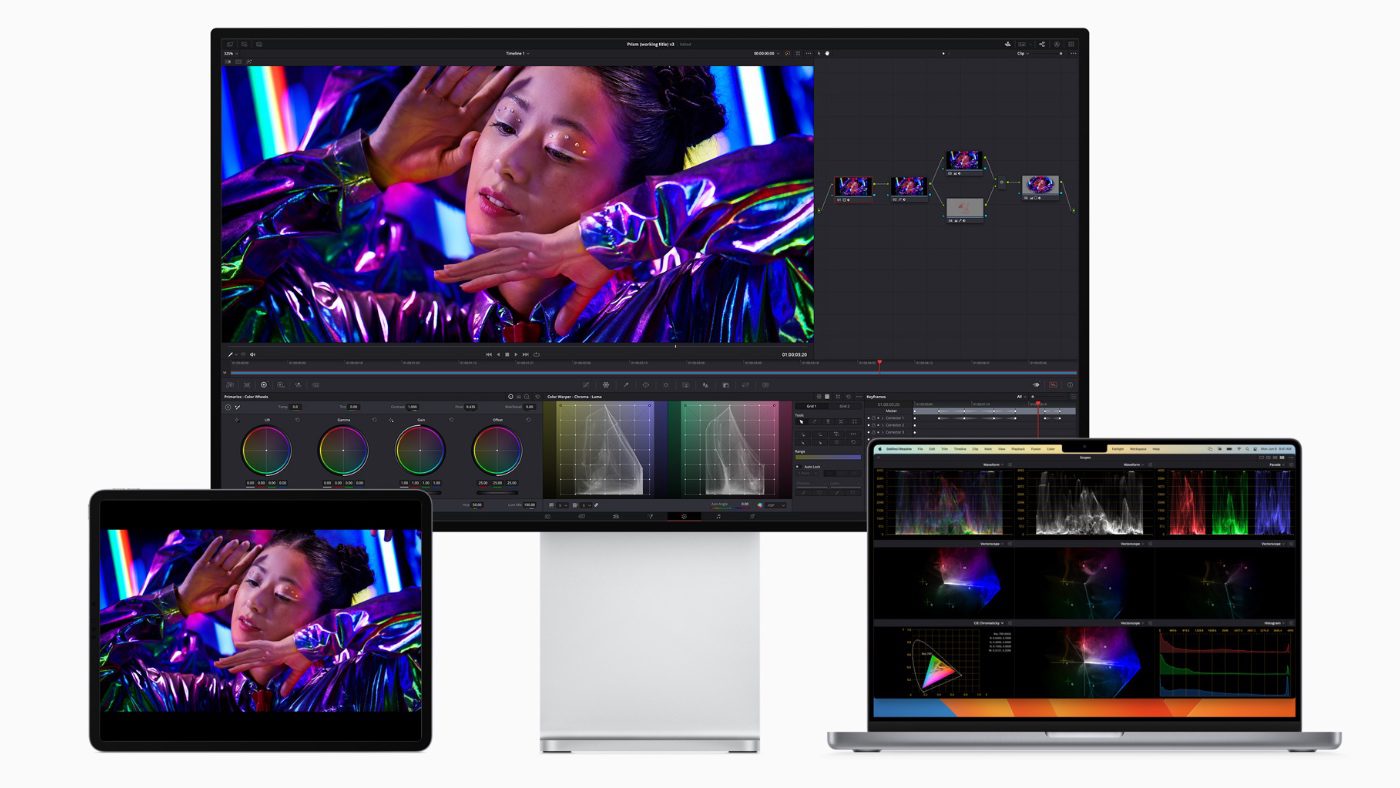Select the Color page icon in bottom bar
This screenshot has height=788, width=1400.
pos(684,516)
